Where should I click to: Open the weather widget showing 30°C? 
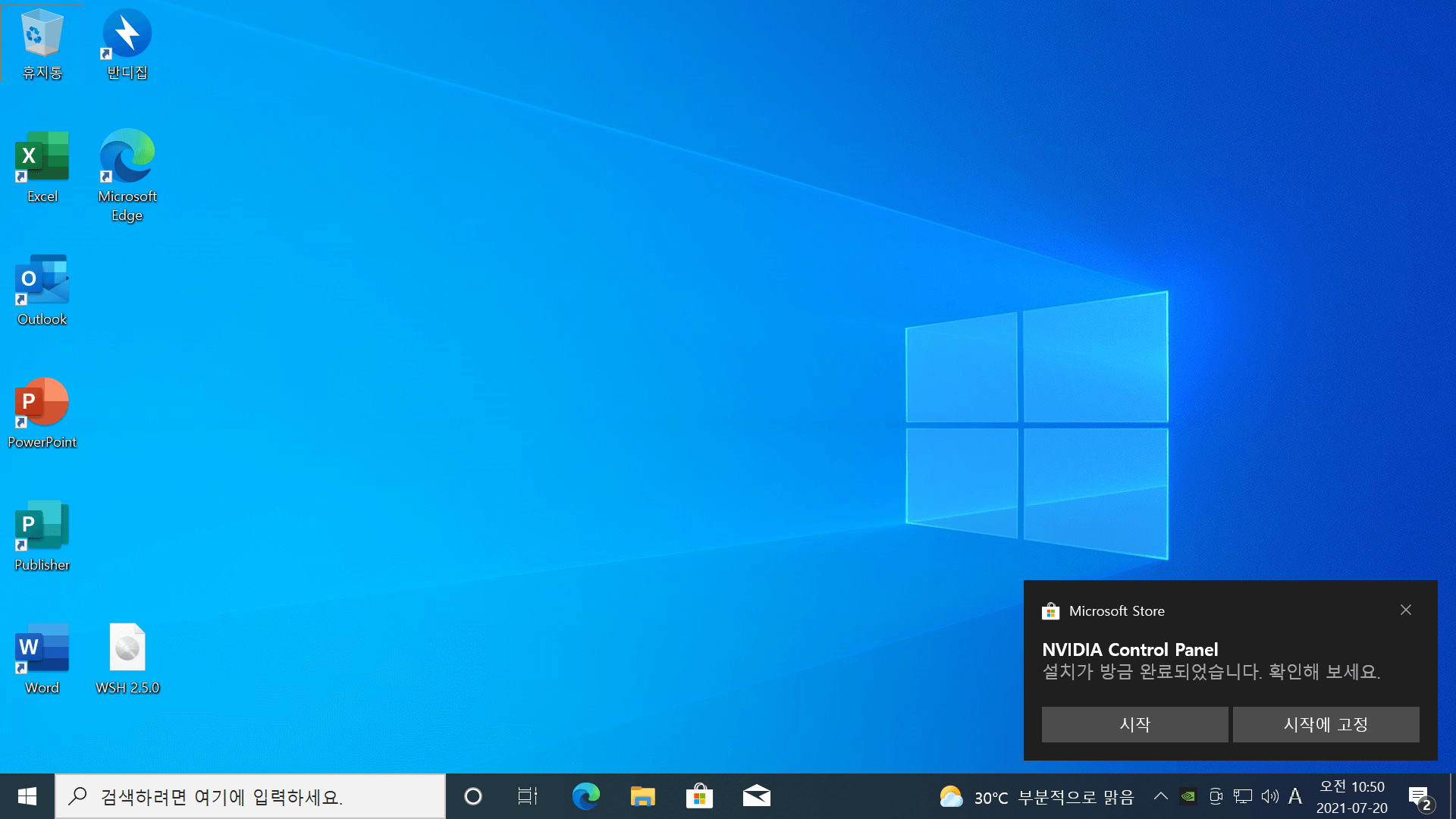pyautogui.click(x=1037, y=797)
